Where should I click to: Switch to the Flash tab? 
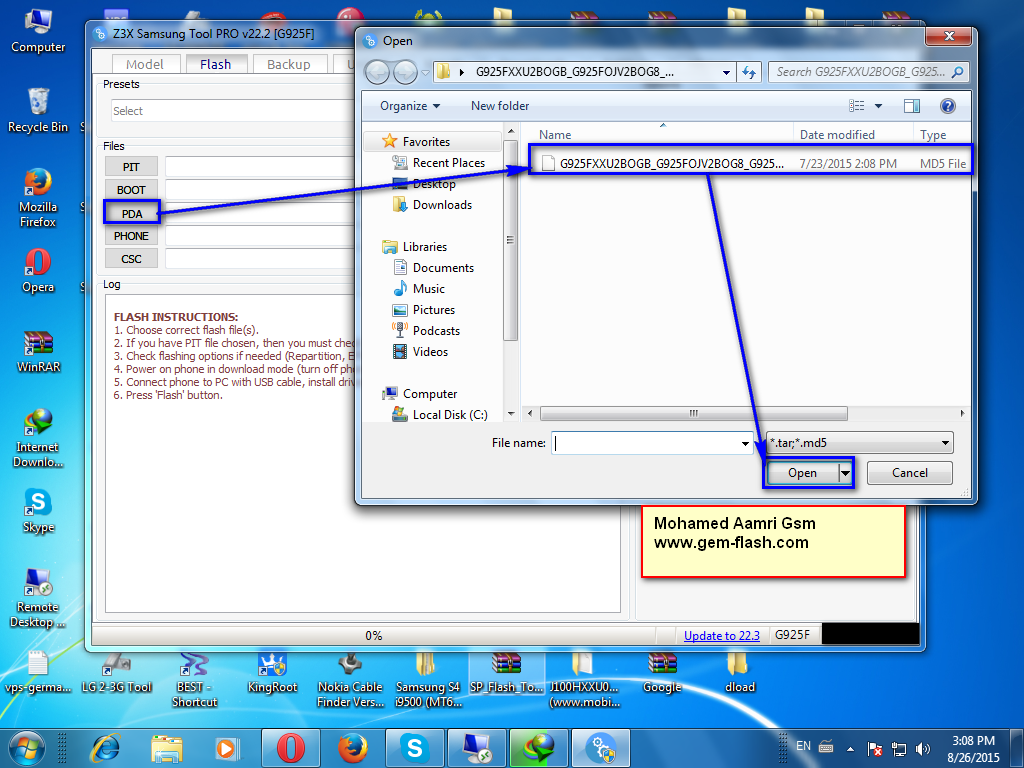click(x=216, y=64)
